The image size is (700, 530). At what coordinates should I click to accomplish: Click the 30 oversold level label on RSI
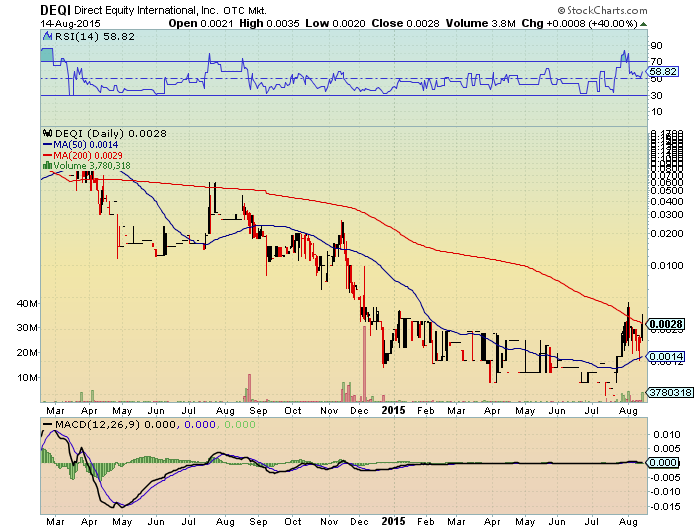click(x=656, y=96)
